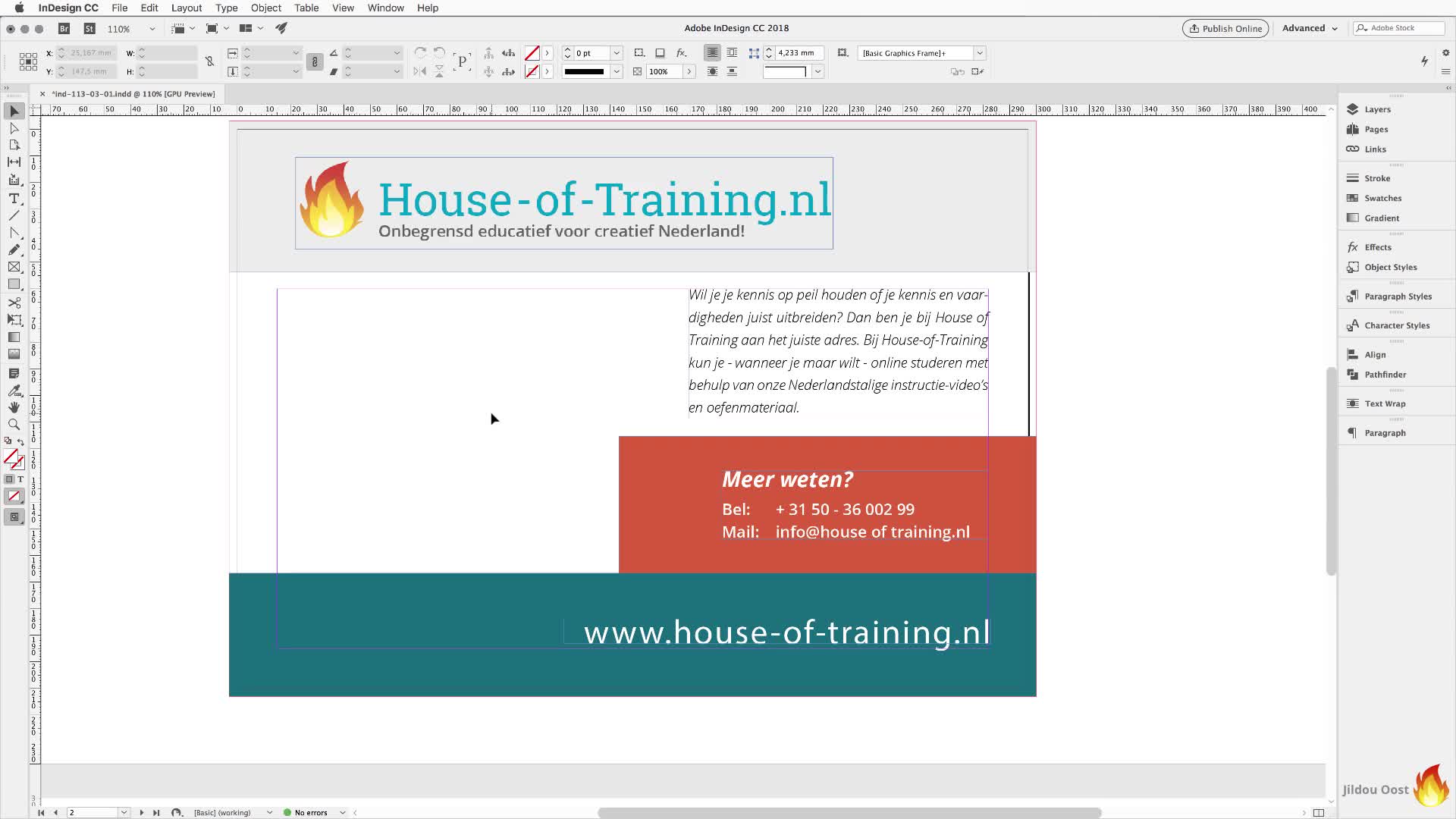Viewport: 1456px width, 819px height.
Task: Open the Basic Graphics Frame object style dropdown
Action: tap(979, 53)
